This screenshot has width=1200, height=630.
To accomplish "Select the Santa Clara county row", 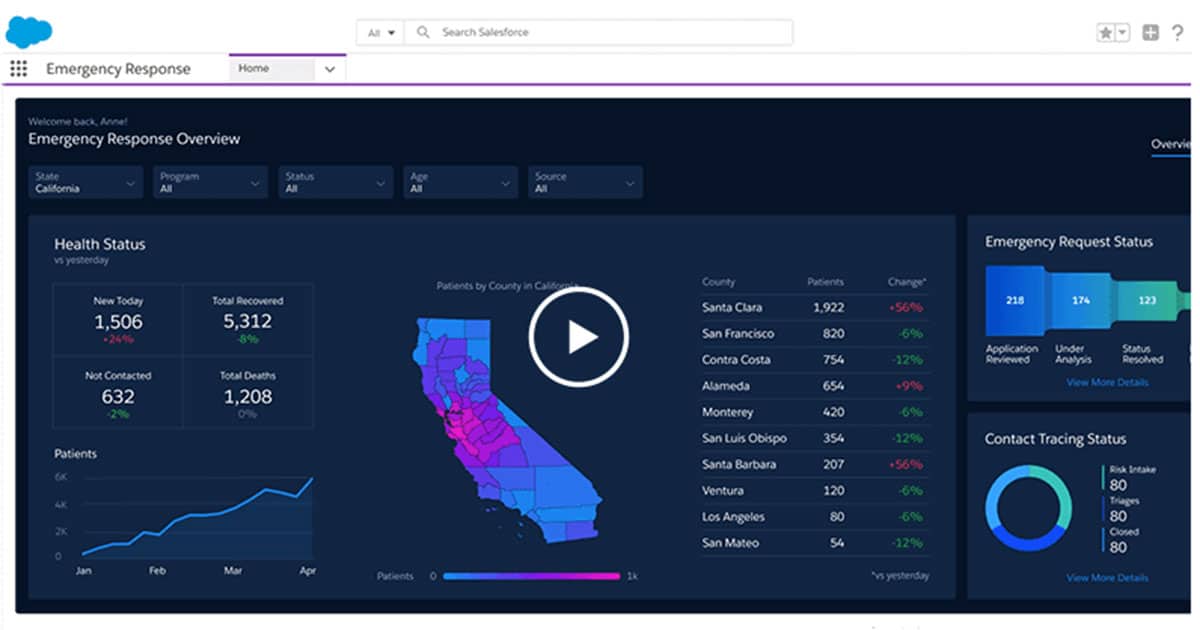I will click(814, 308).
